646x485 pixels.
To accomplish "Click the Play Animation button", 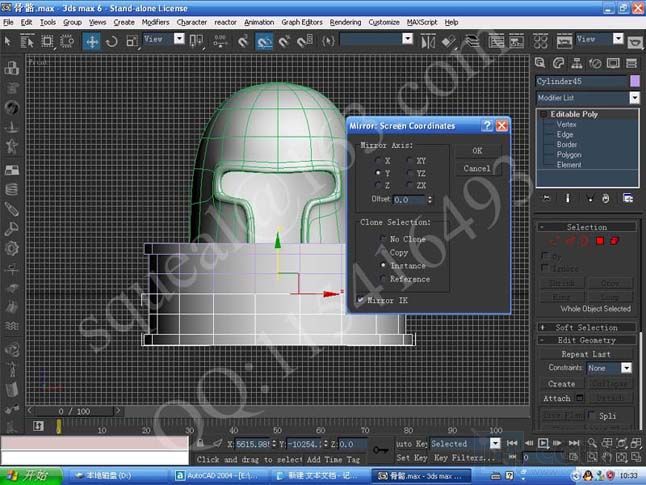I will (543, 443).
